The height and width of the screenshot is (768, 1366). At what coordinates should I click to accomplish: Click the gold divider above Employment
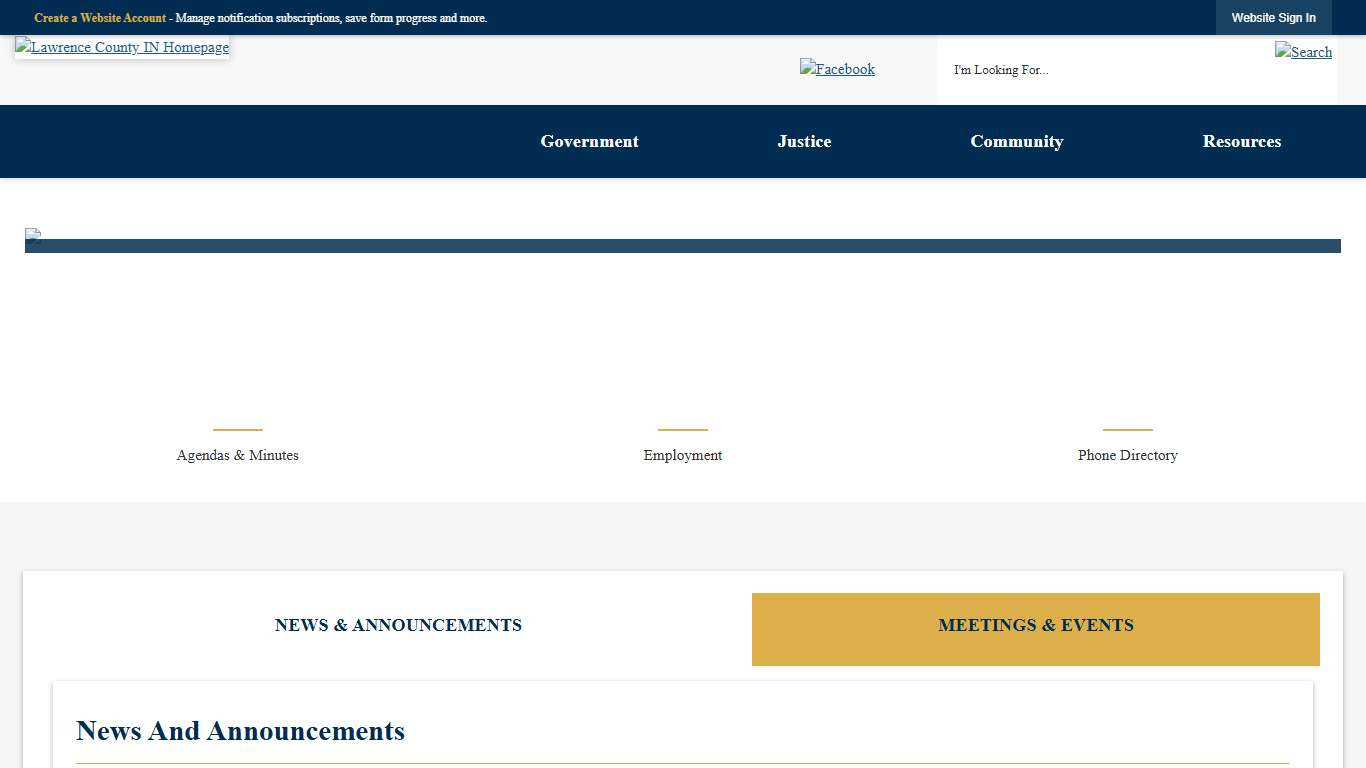(682, 428)
